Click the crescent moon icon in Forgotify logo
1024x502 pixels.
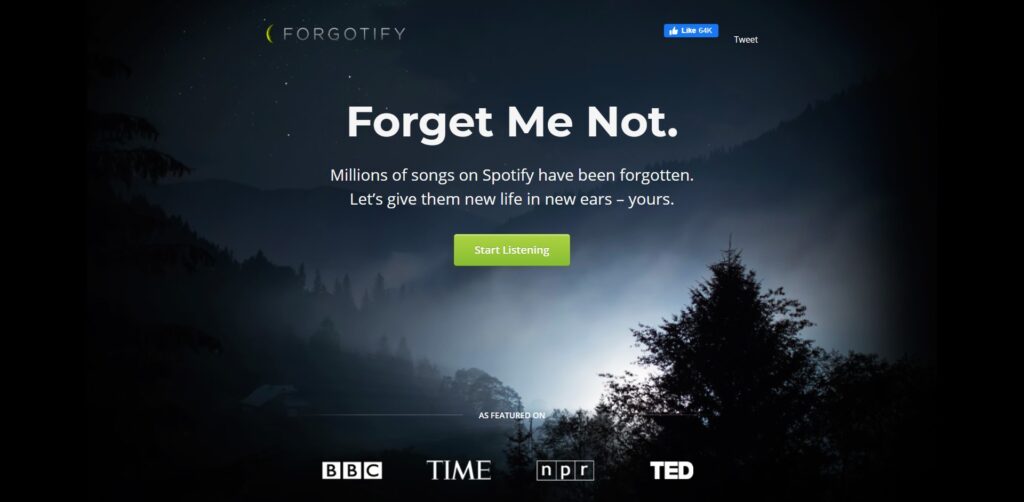point(269,34)
